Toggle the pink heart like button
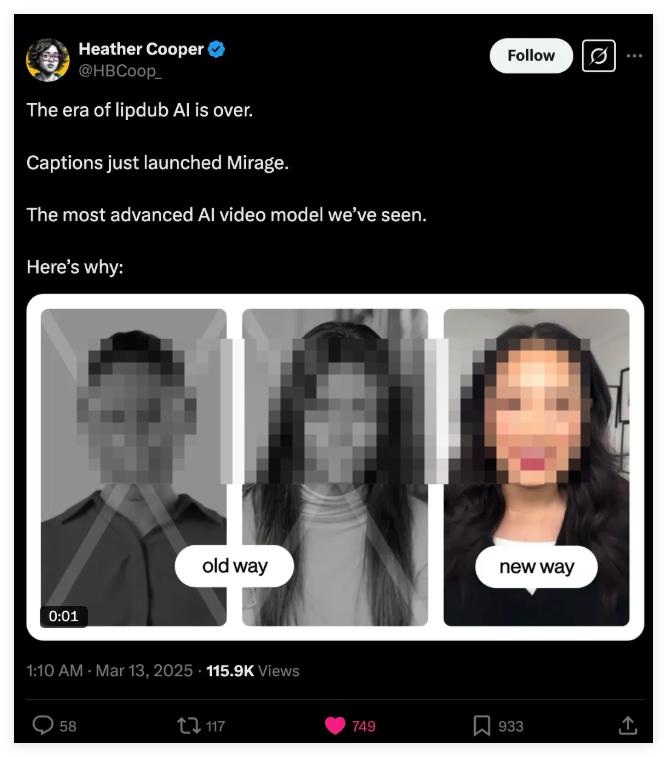The image size is (667, 757). pos(337,726)
